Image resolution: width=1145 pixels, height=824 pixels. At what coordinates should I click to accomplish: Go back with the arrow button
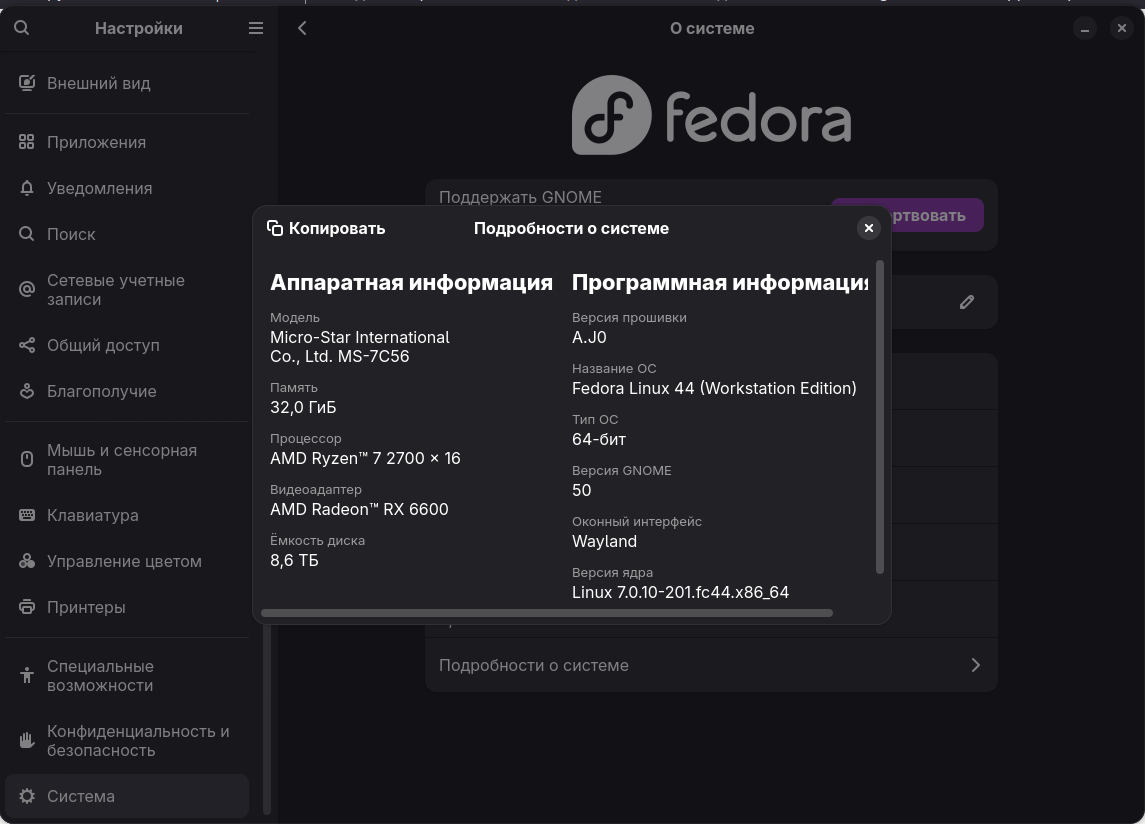click(302, 28)
